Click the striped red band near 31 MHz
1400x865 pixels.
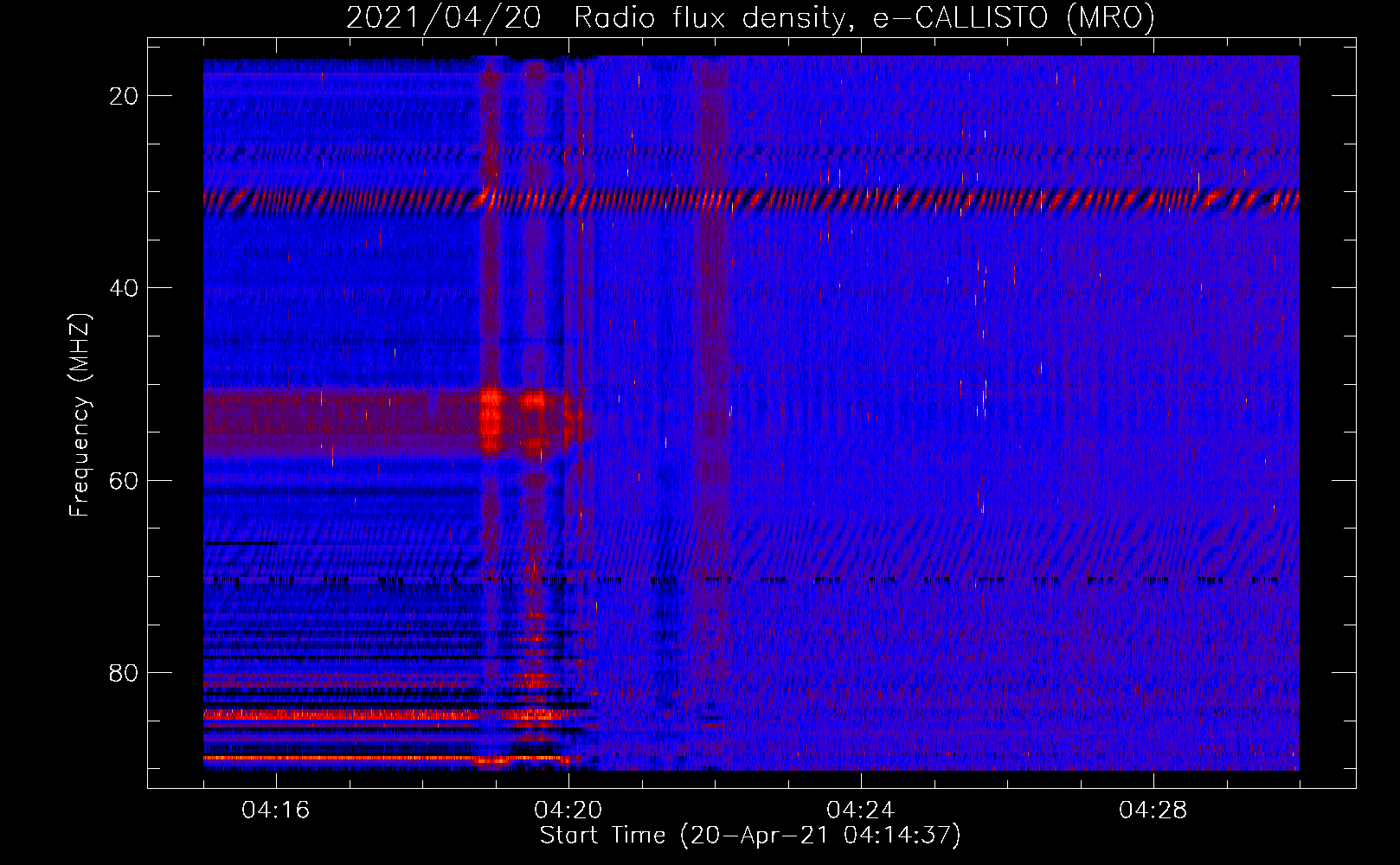pyautogui.click(x=751, y=201)
